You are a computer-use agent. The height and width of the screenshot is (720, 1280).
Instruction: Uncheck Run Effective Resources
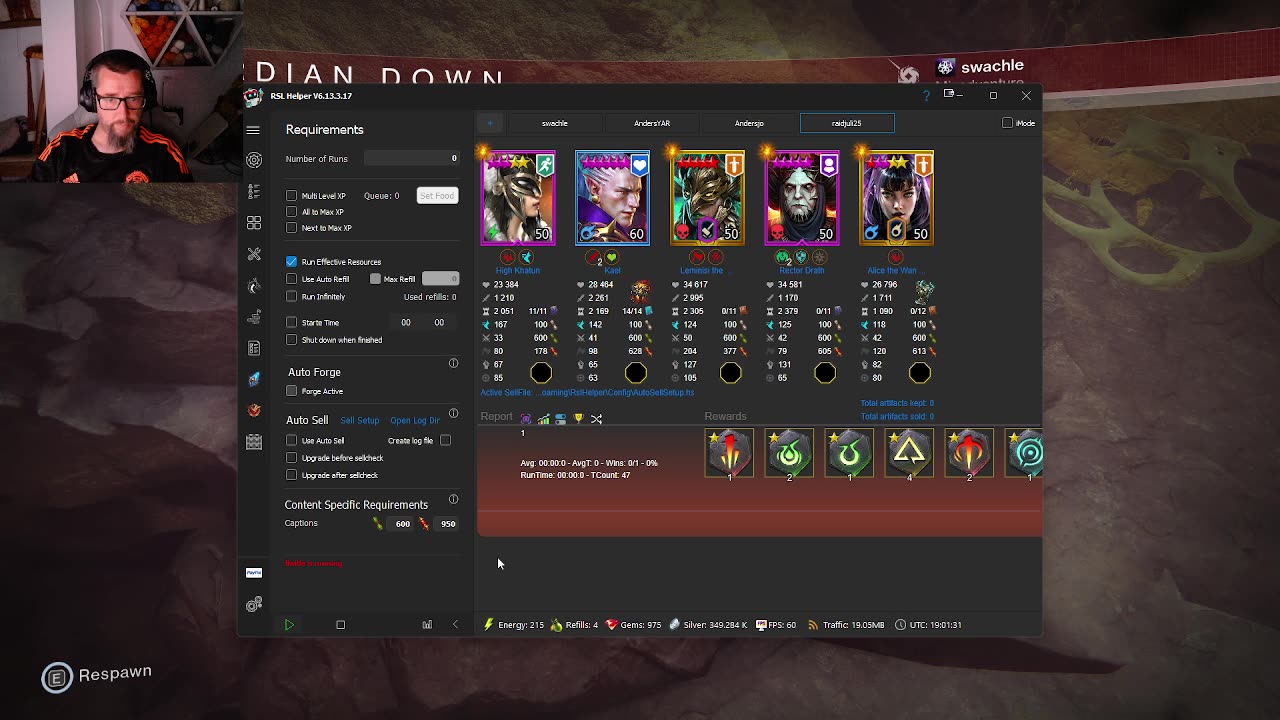(x=292, y=262)
